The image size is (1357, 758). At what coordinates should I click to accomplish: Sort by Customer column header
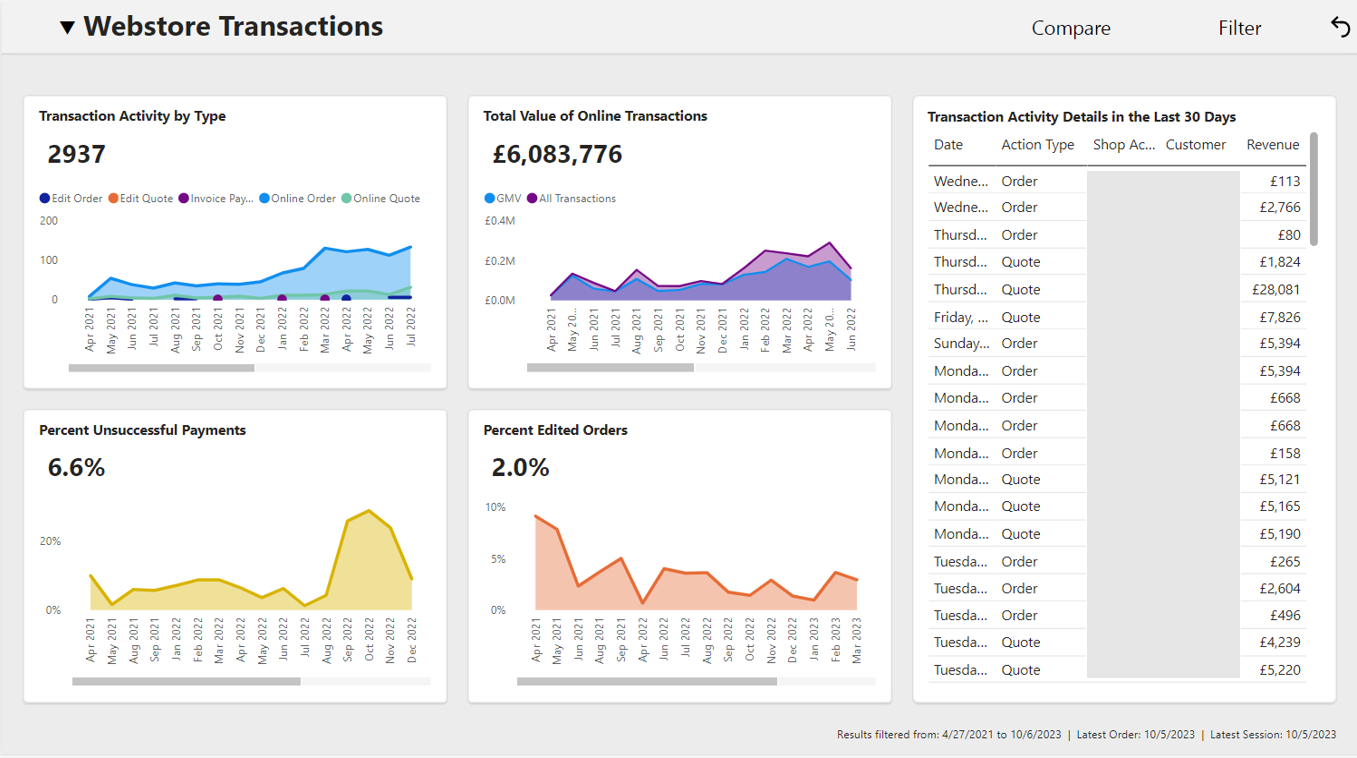pos(1195,145)
